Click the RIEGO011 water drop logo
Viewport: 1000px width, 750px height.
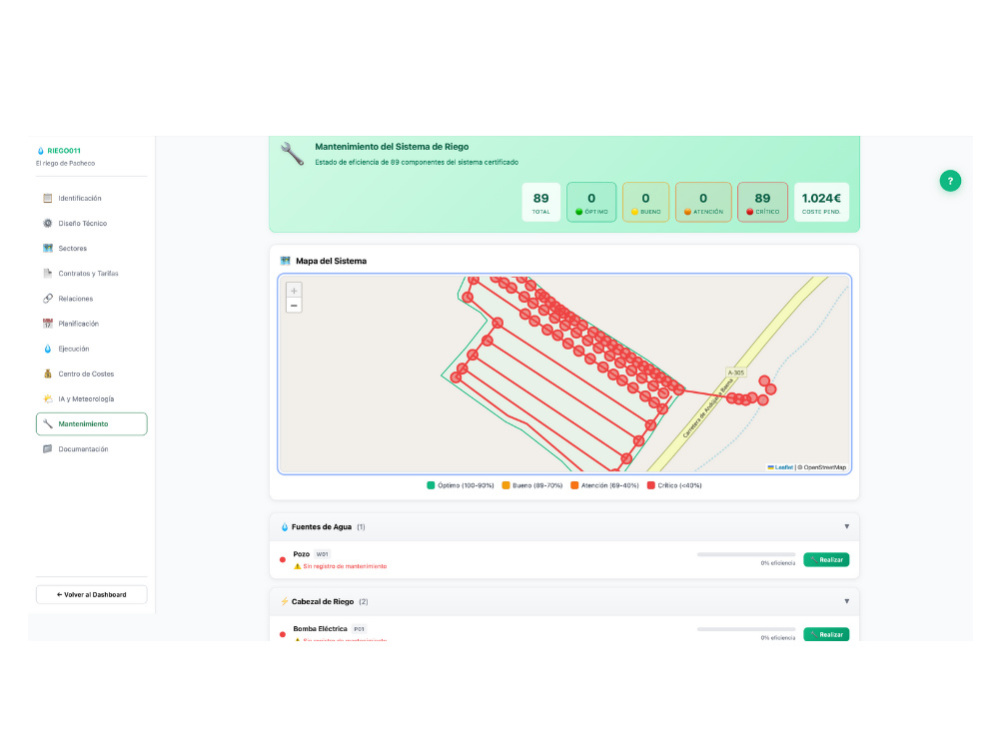tap(41, 151)
